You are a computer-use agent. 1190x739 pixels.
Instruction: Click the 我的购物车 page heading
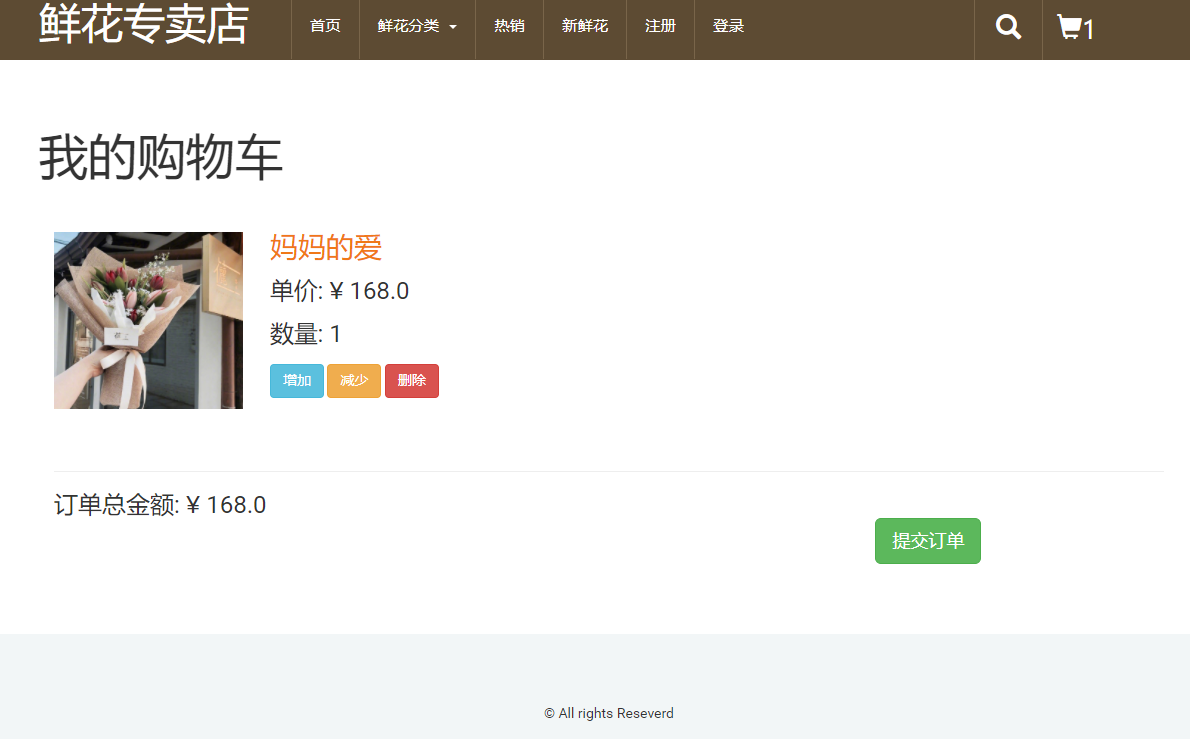click(161, 159)
